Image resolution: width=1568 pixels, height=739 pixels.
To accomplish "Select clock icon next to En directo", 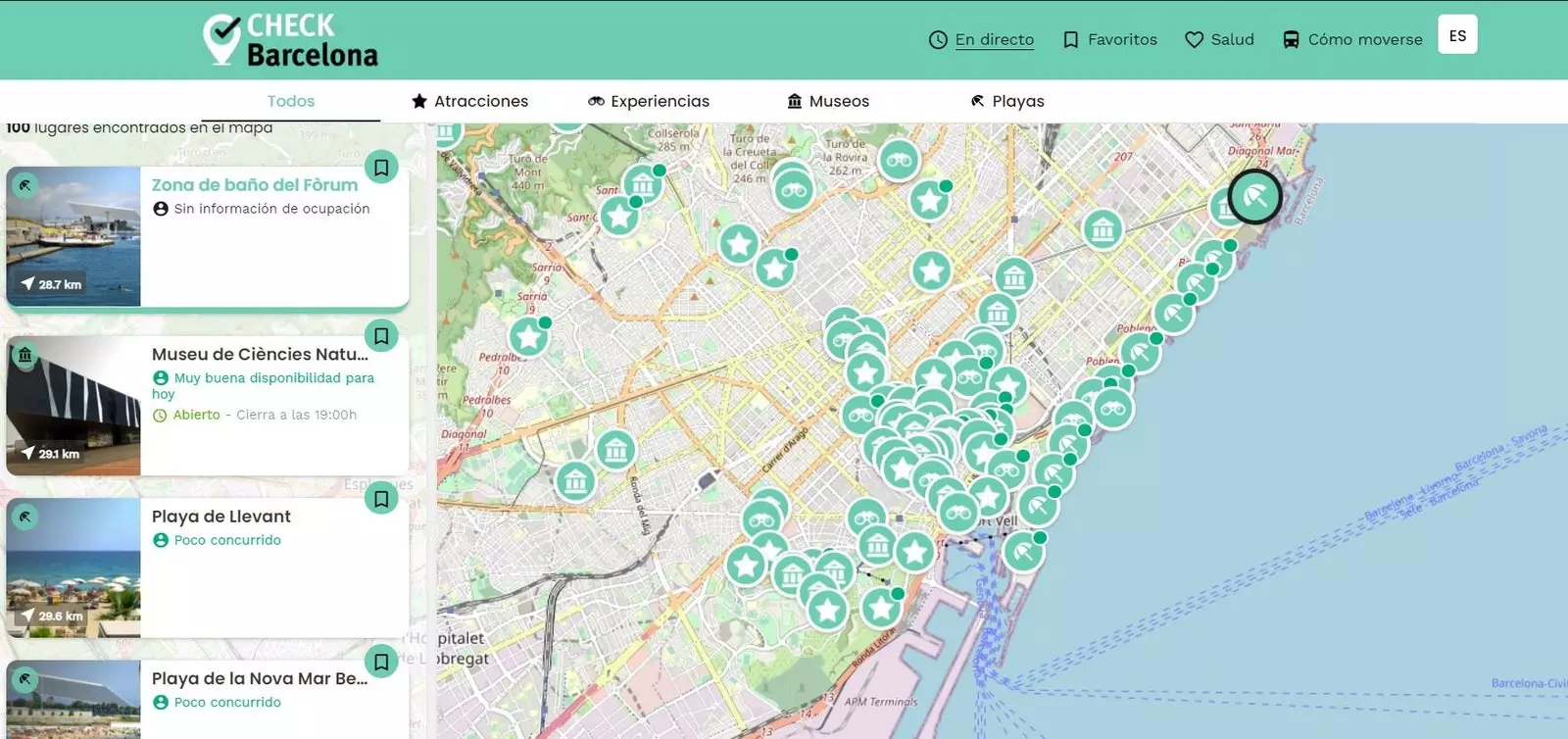I will [938, 40].
